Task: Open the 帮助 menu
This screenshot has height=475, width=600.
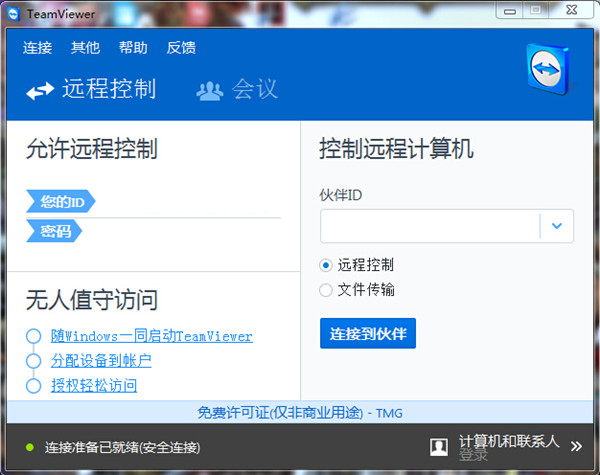Action: [x=133, y=47]
